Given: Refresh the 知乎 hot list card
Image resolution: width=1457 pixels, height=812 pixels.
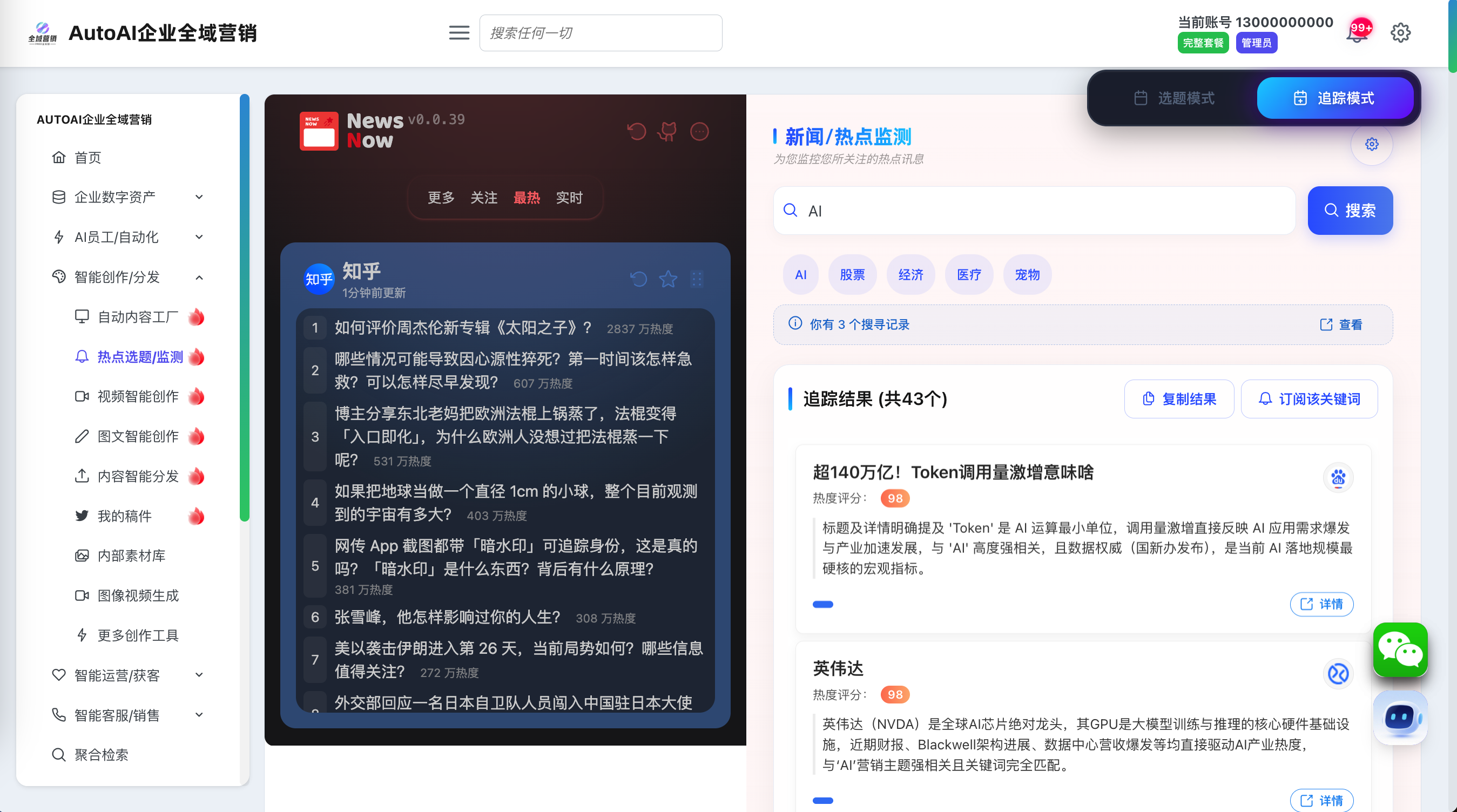Looking at the screenshot, I should click(638, 279).
